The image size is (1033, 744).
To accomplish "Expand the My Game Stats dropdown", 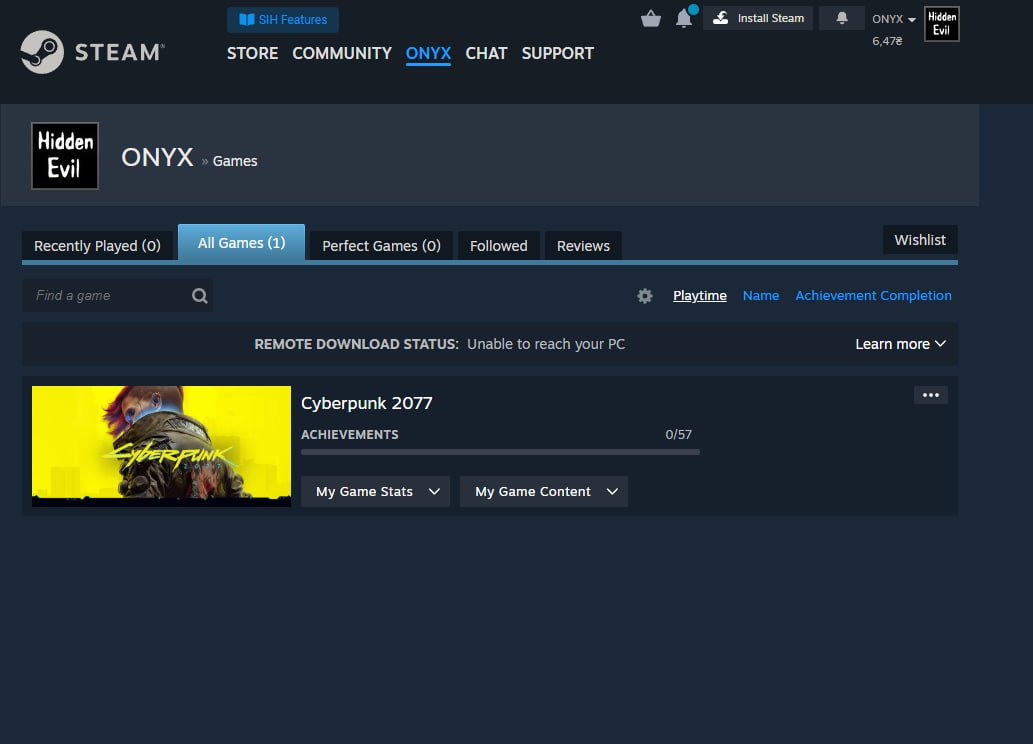I will 375,492.
